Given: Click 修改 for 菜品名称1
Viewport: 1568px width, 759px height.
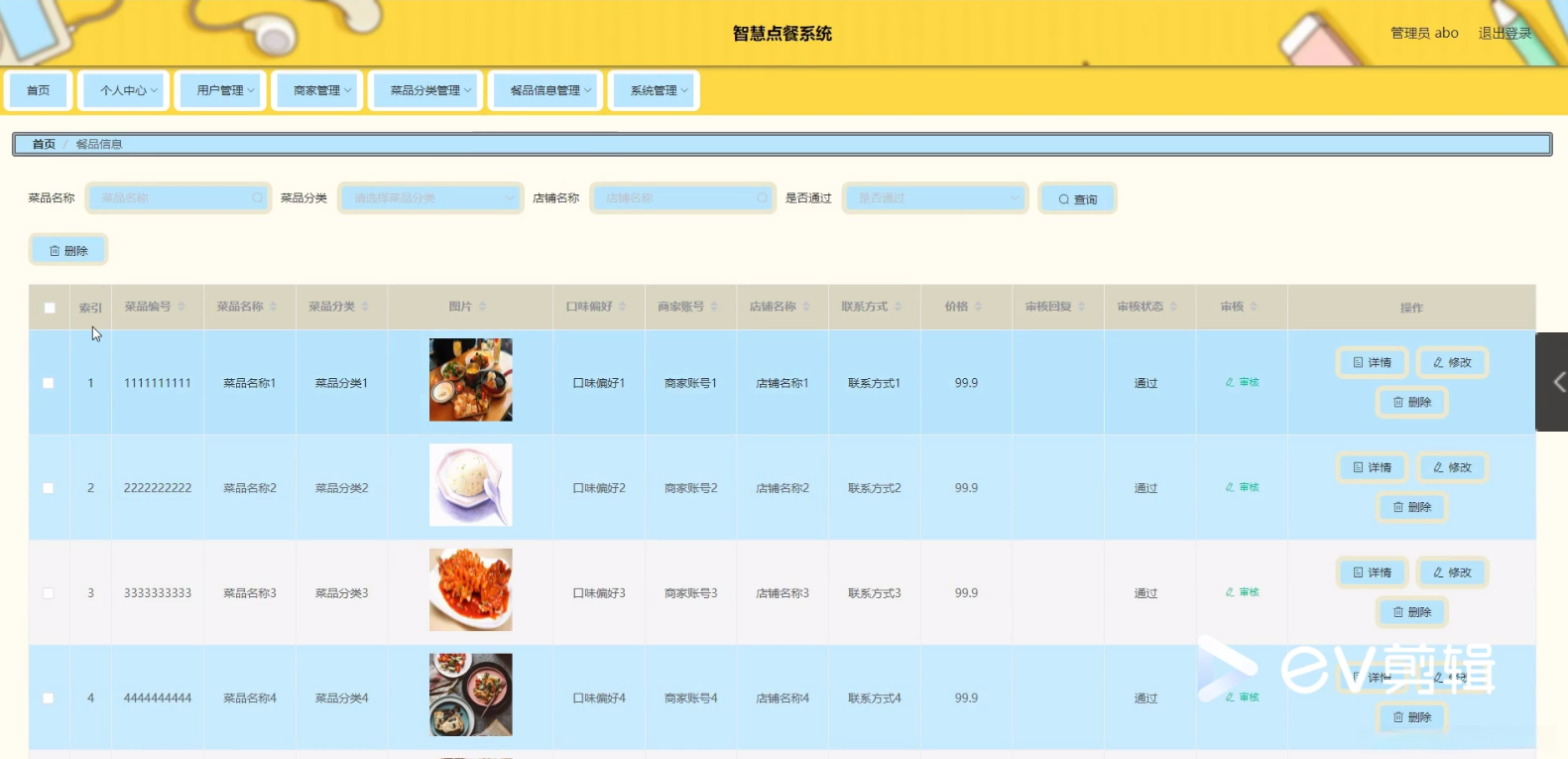Looking at the screenshot, I should coord(1452,362).
